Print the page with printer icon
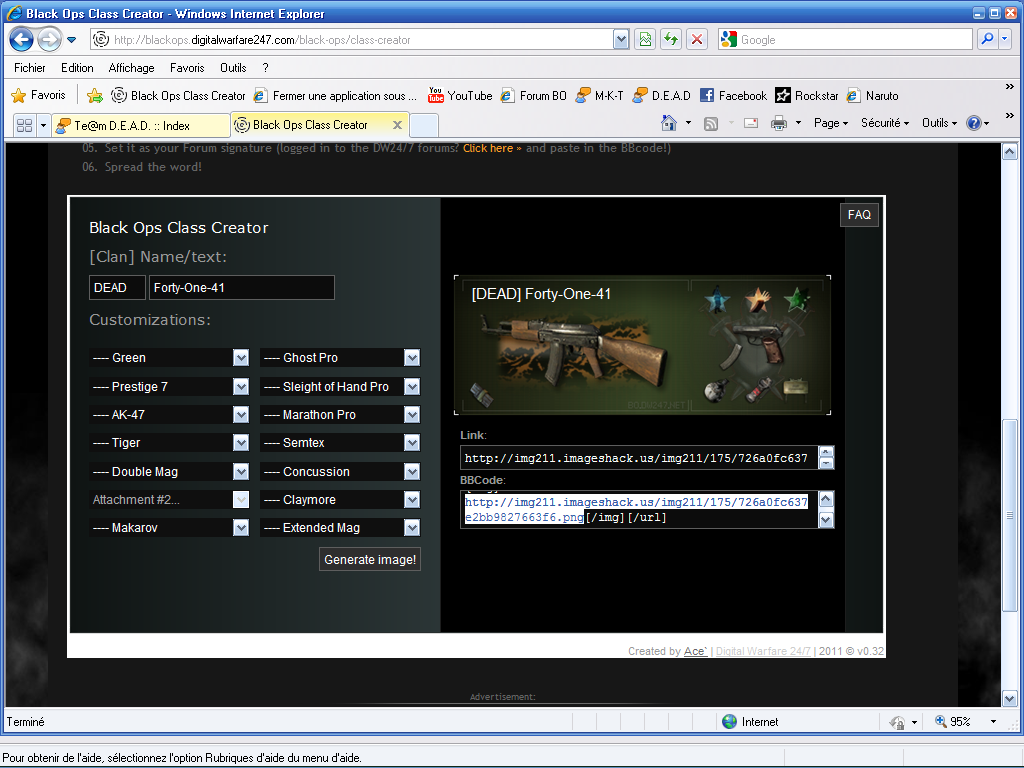This screenshot has height=768, width=1024. (778, 123)
